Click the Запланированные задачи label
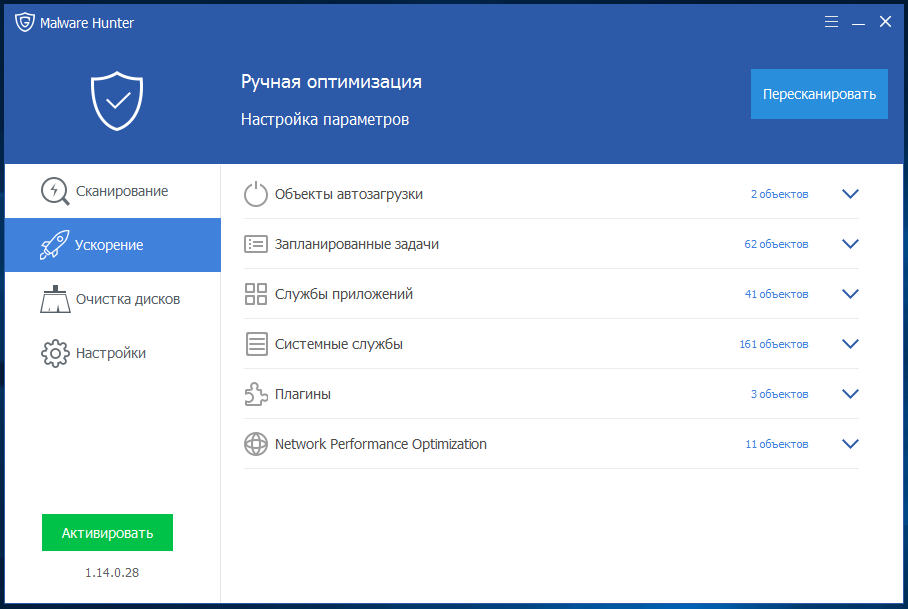This screenshot has width=908, height=609. coord(357,244)
